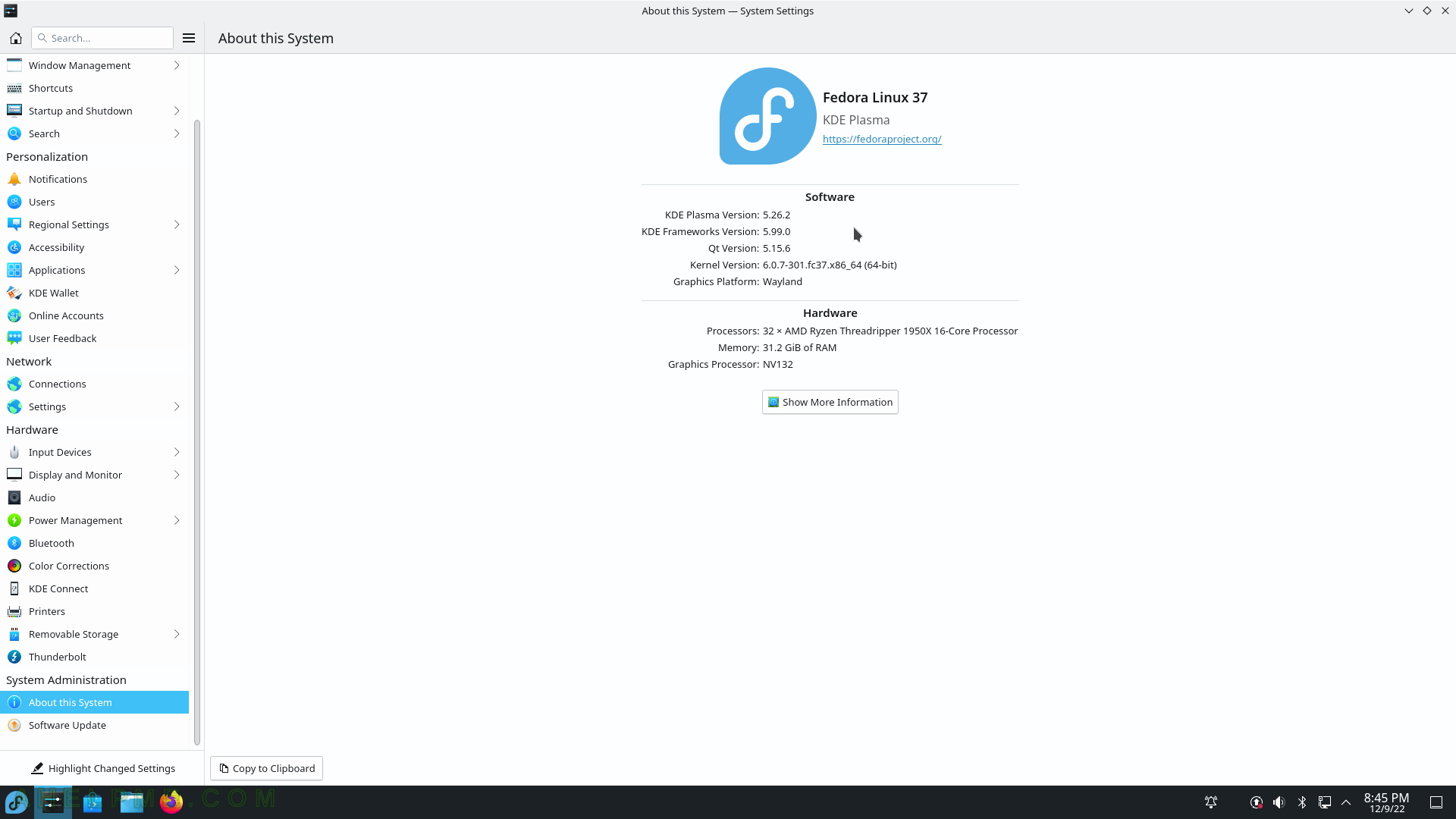This screenshot has width=1456, height=819.
Task: Open Dolphin file manager in taskbar
Action: 132,802
